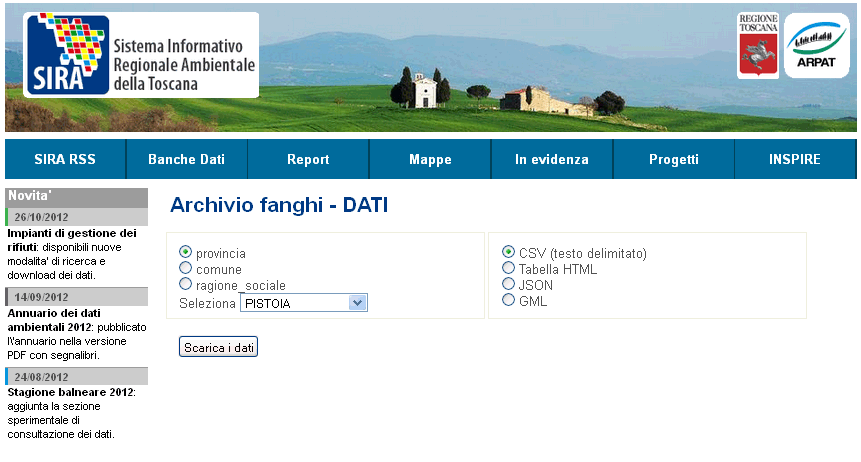Choose Tabella HTML output format
The width and height of the screenshot is (861, 462).
[x=508, y=268]
